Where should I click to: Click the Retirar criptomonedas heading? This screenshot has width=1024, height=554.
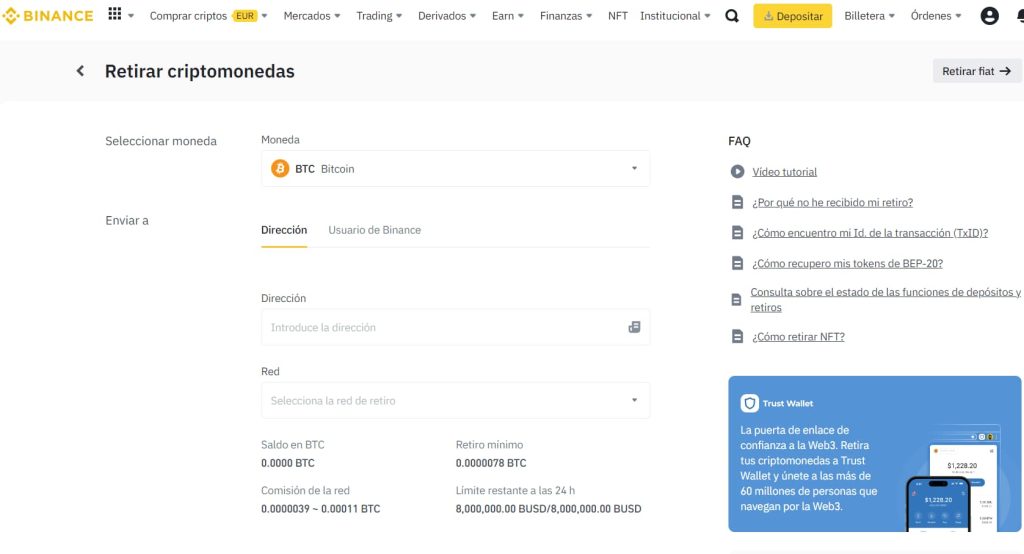[200, 71]
